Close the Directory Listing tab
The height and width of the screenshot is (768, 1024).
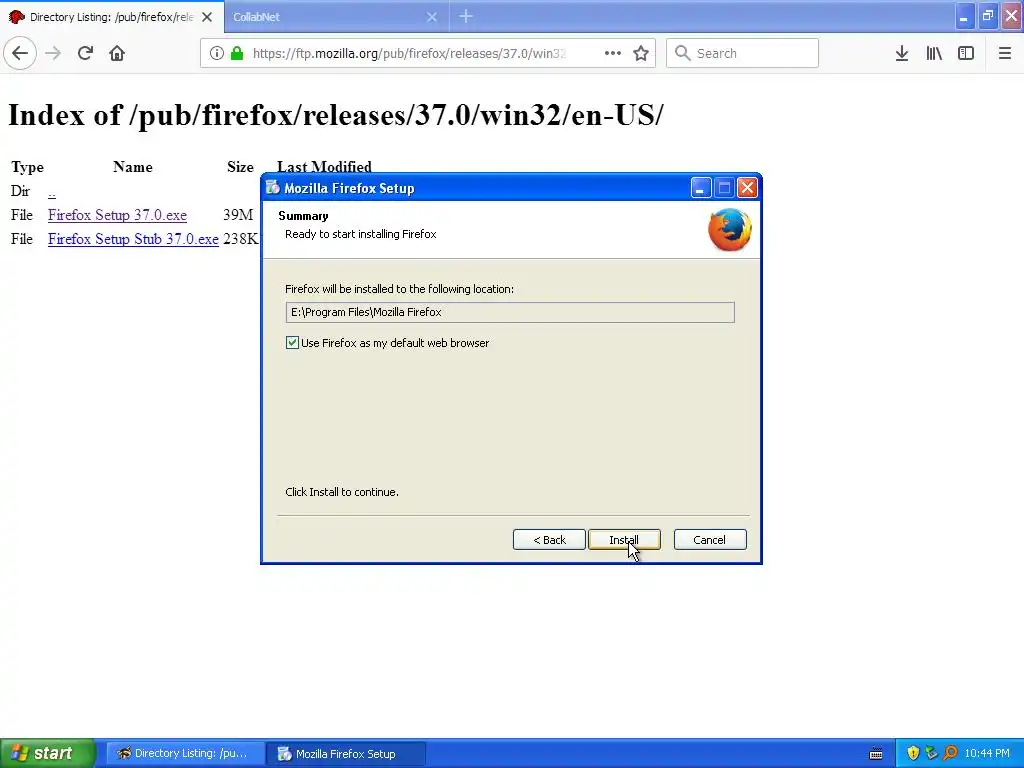click(207, 17)
